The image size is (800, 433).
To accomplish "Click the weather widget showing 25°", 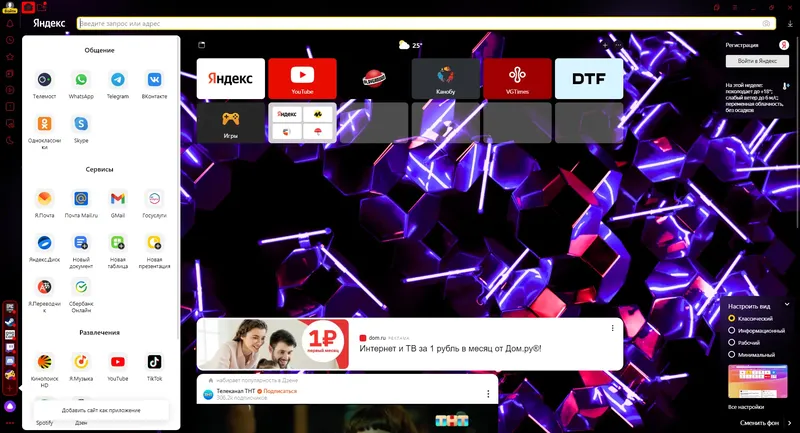I will (411, 45).
